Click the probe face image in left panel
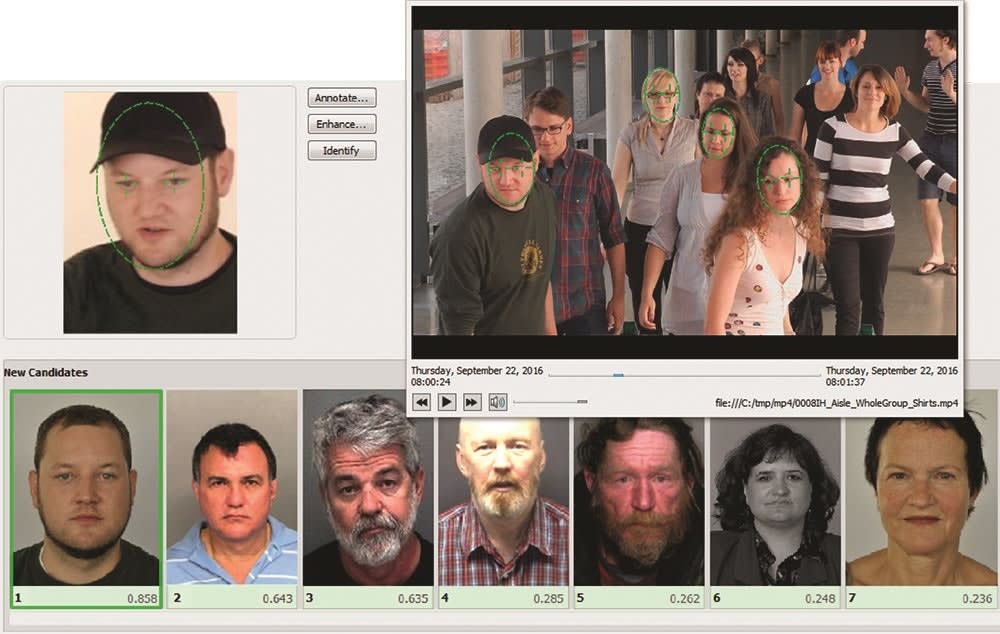The image size is (1000, 634). pos(150,212)
